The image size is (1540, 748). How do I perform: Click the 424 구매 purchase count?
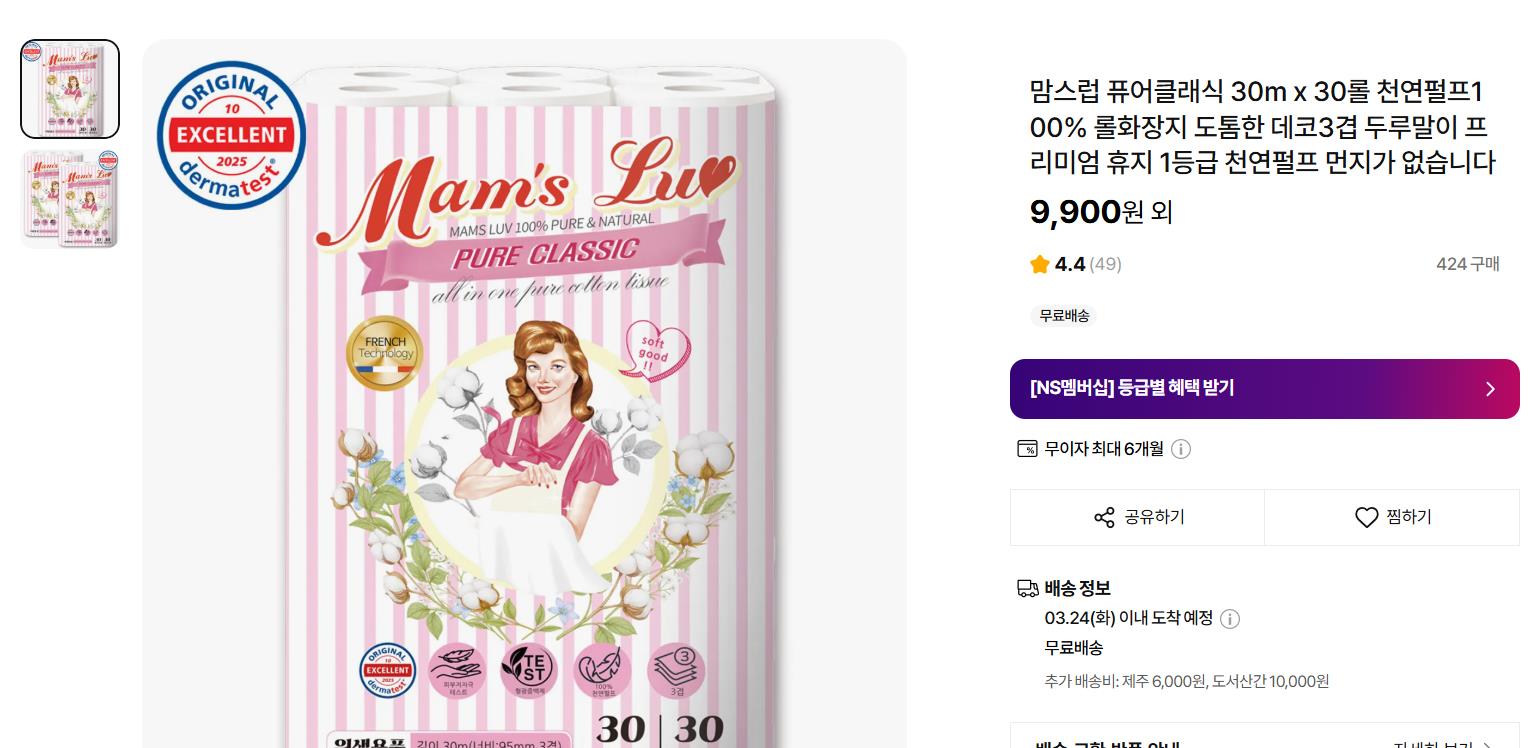[x=1467, y=264]
